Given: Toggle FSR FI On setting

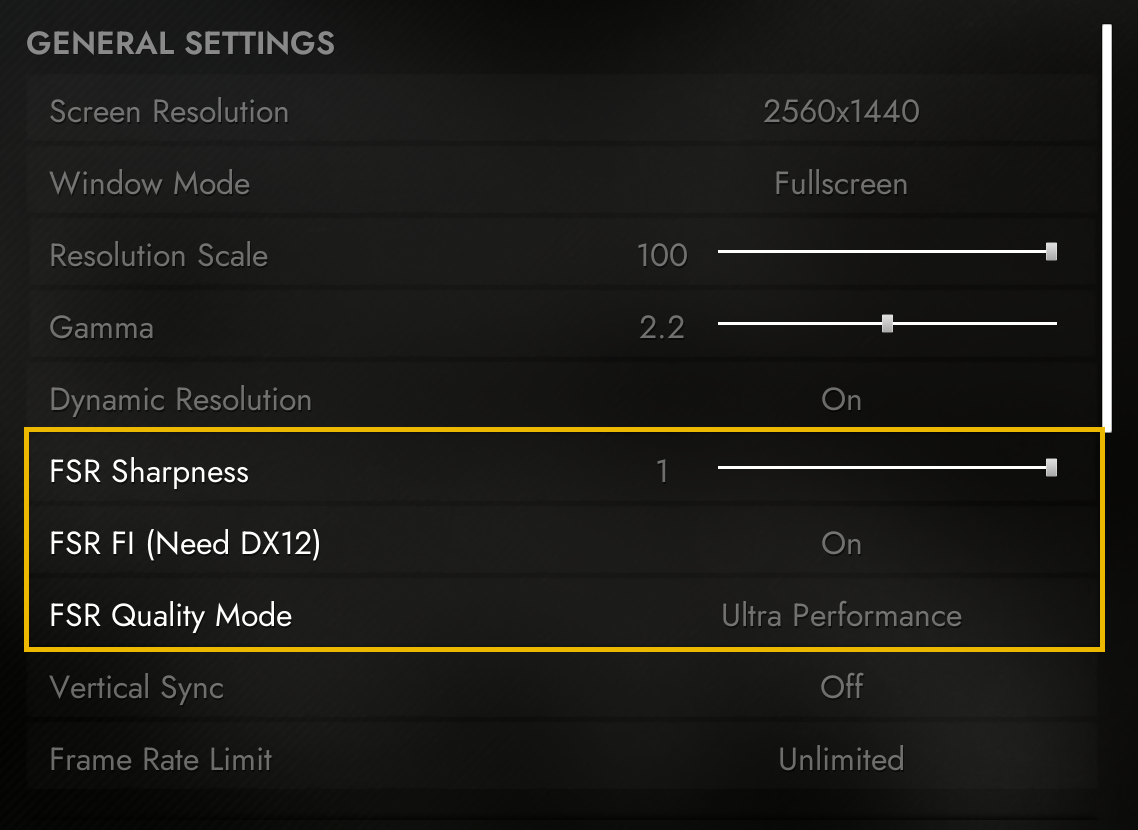Looking at the screenshot, I should pyautogui.click(x=841, y=544).
